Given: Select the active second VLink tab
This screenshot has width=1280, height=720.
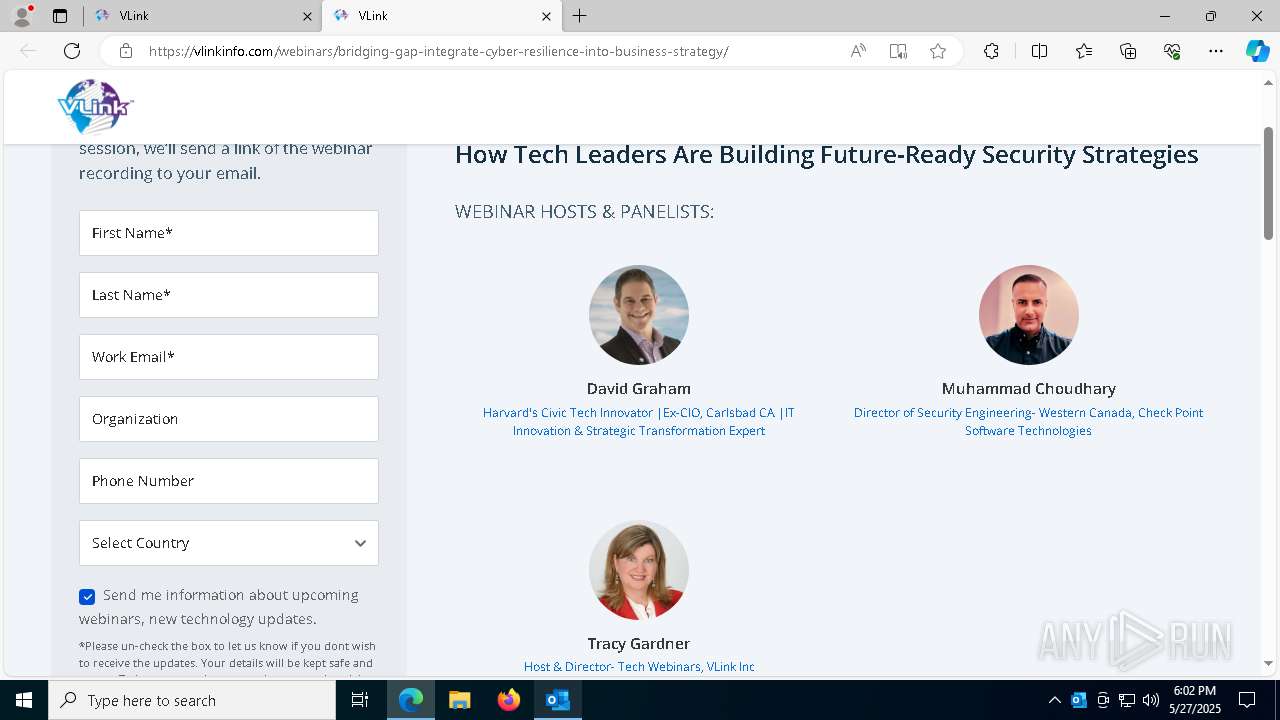Looking at the screenshot, I should tap(440, 16).
